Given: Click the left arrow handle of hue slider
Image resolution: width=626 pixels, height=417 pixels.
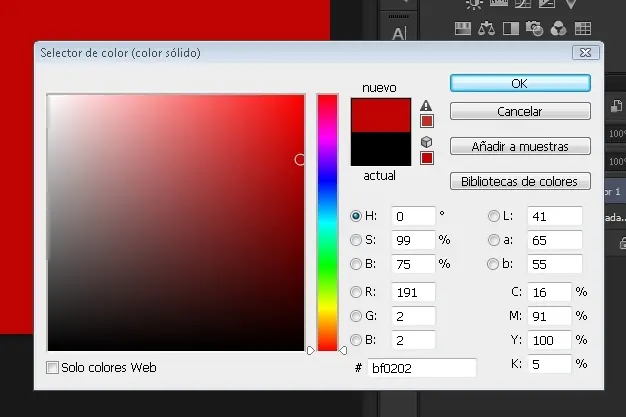Looking at the screenshot, I should coord(311,350).
